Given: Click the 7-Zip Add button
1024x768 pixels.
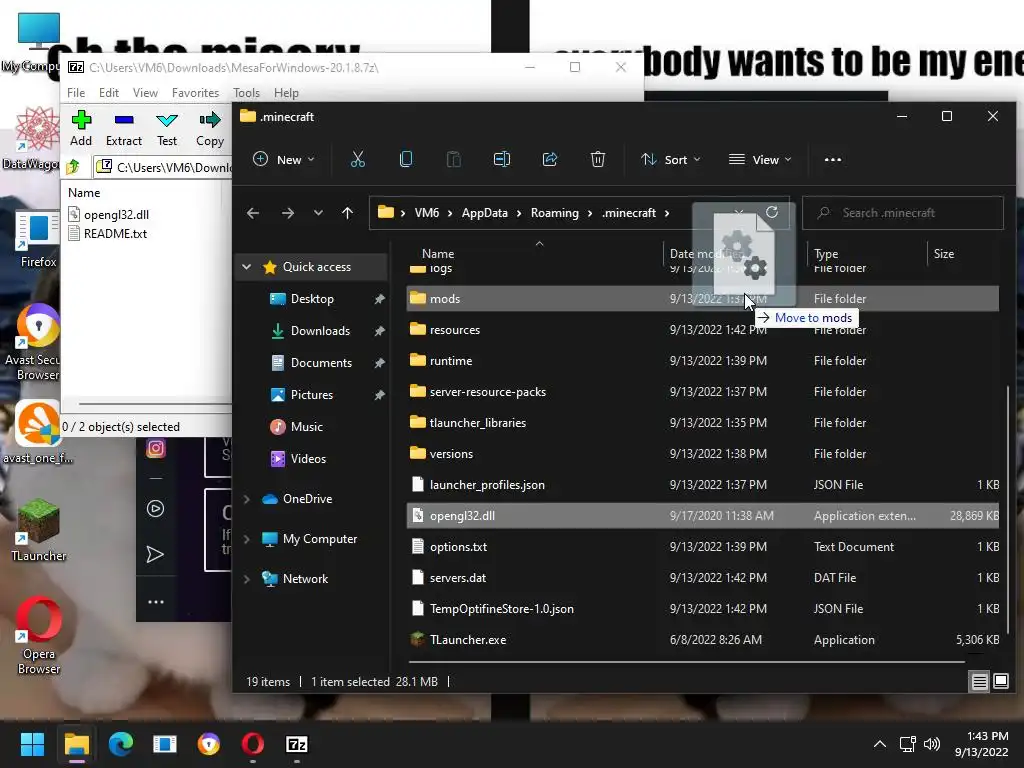Looking at the screenshot, I should (81, 128).
